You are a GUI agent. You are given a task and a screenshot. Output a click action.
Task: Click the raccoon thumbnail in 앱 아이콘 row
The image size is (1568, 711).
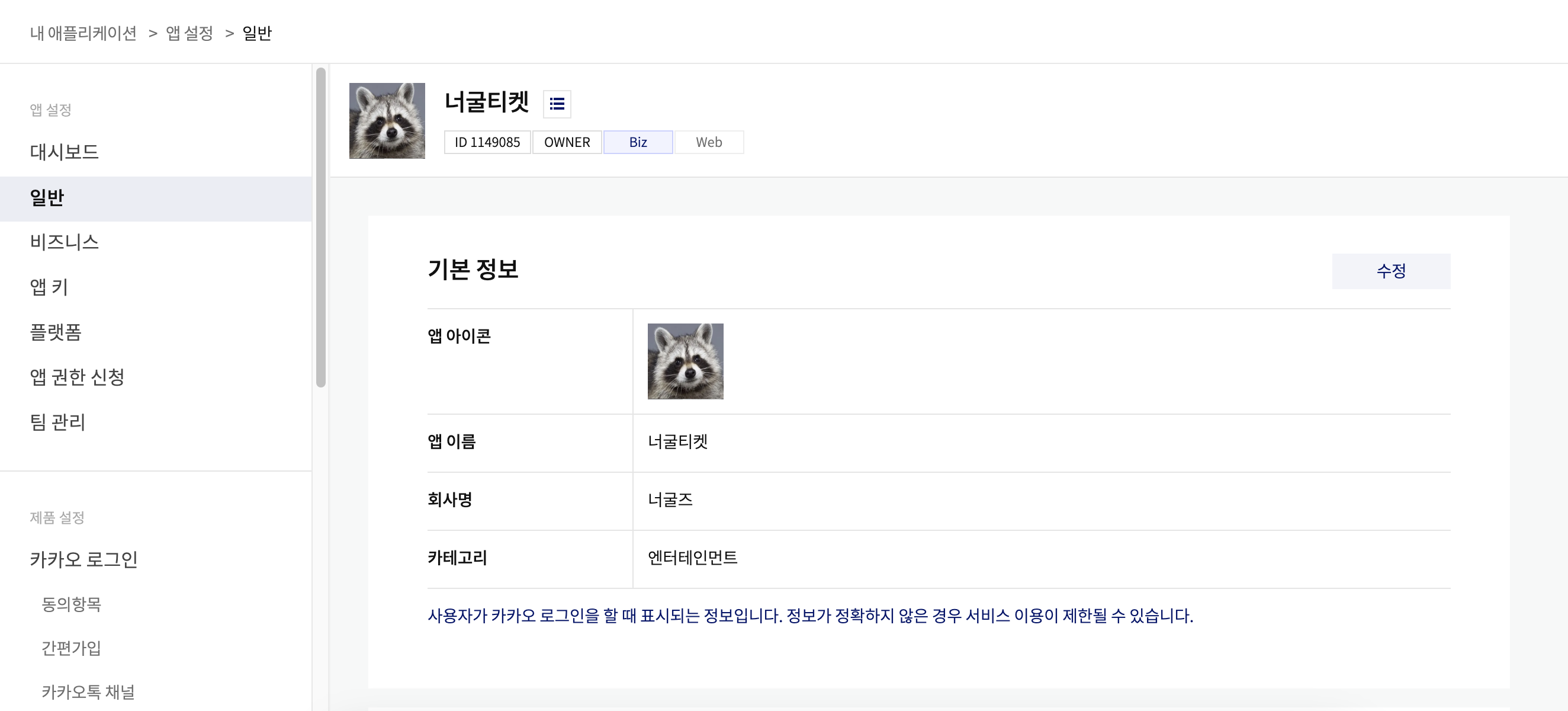pyautogui.click(x=685, y=361)
